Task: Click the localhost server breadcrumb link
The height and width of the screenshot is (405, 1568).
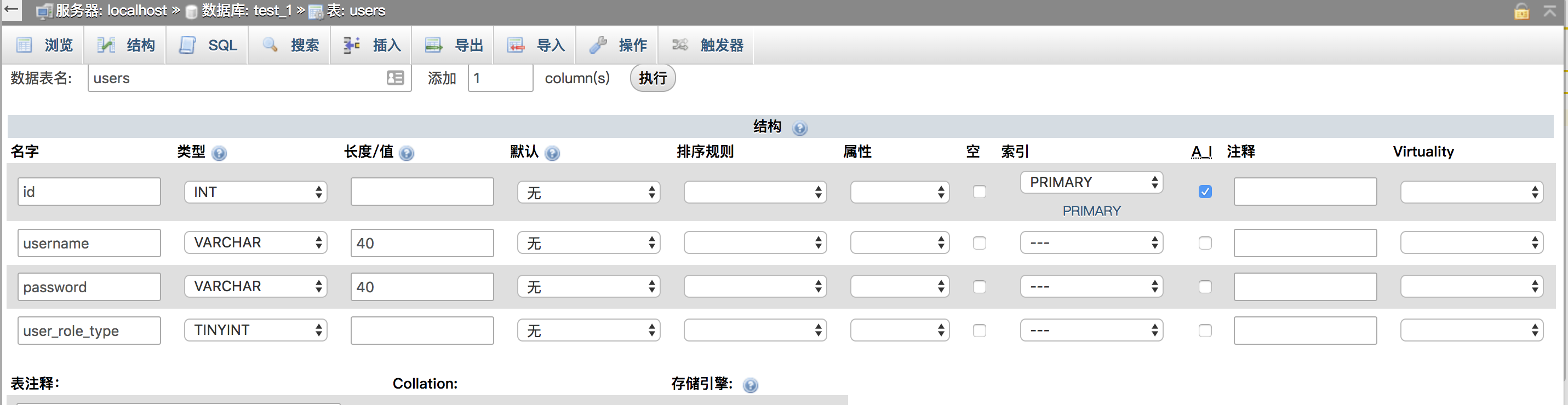Action: [x=111, y=10]
